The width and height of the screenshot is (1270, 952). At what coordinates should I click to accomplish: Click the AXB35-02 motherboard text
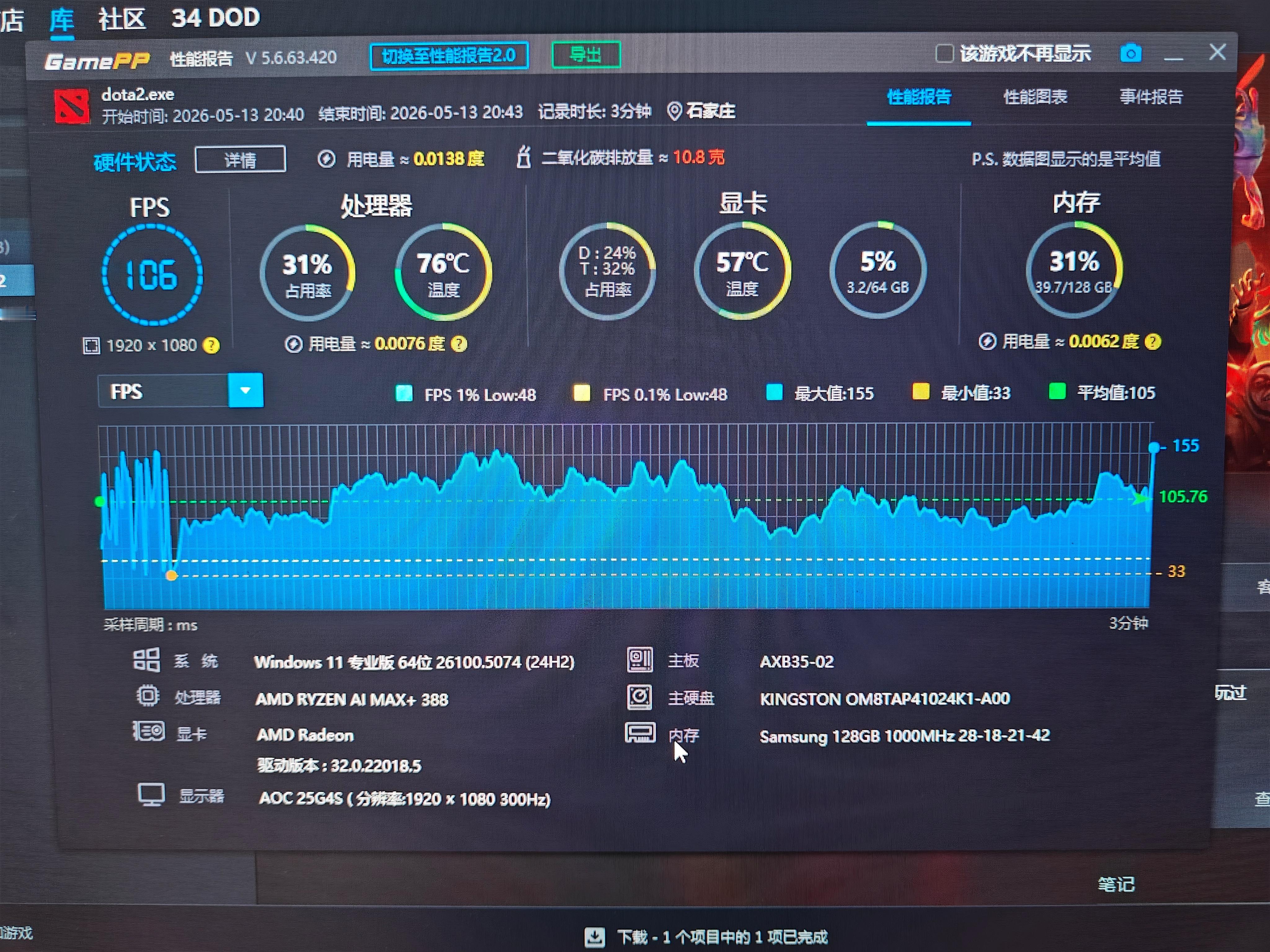(797, 662)
